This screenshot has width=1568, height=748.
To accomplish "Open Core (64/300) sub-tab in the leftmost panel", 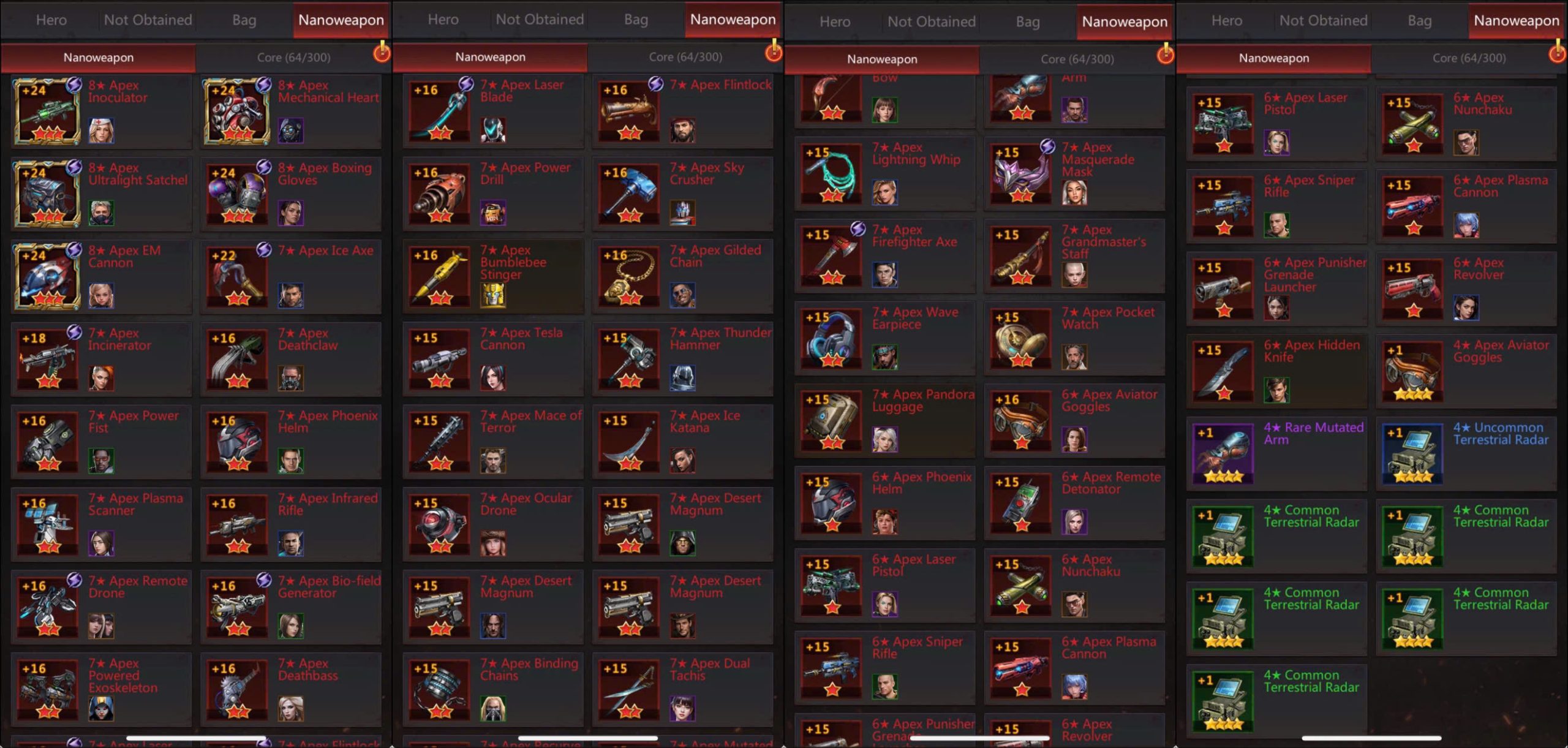I will tap(293, 58).
